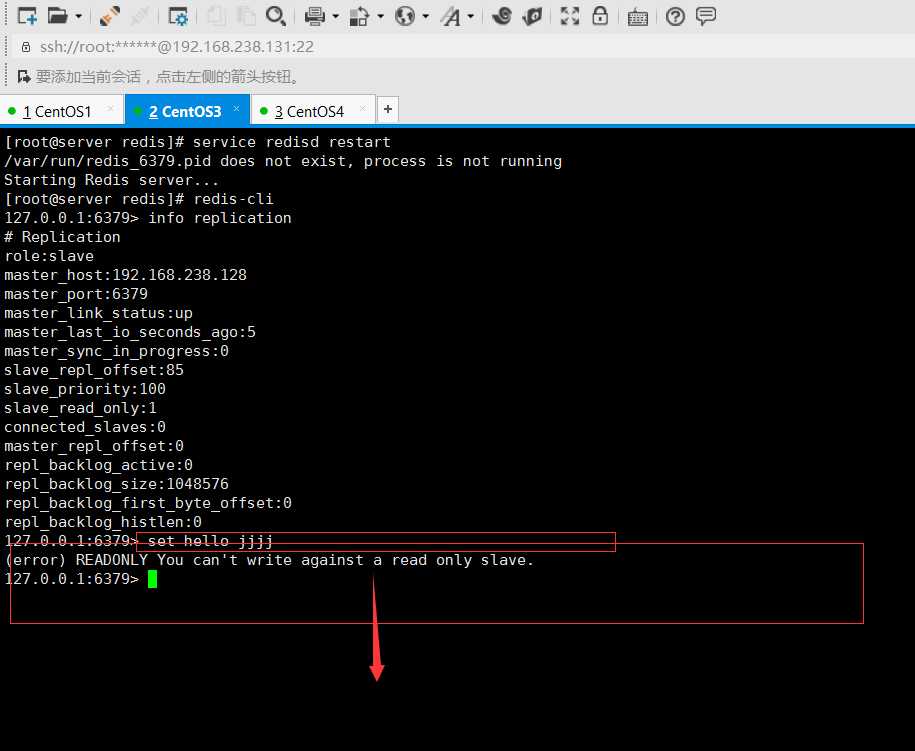Click the 'repl_backlog_active:0' line
Image resolution: width=915 pixels, height=751 pixels.
99,465
